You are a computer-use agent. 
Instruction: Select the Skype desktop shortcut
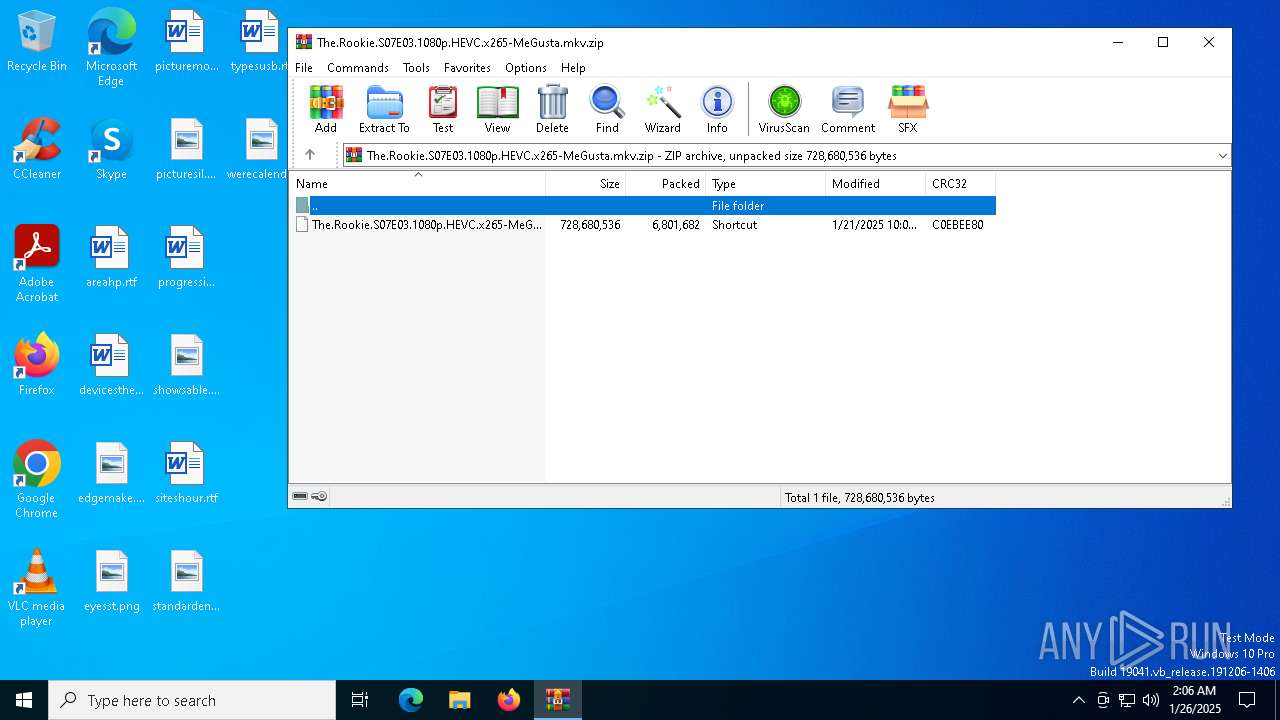[x=111, y=149]
